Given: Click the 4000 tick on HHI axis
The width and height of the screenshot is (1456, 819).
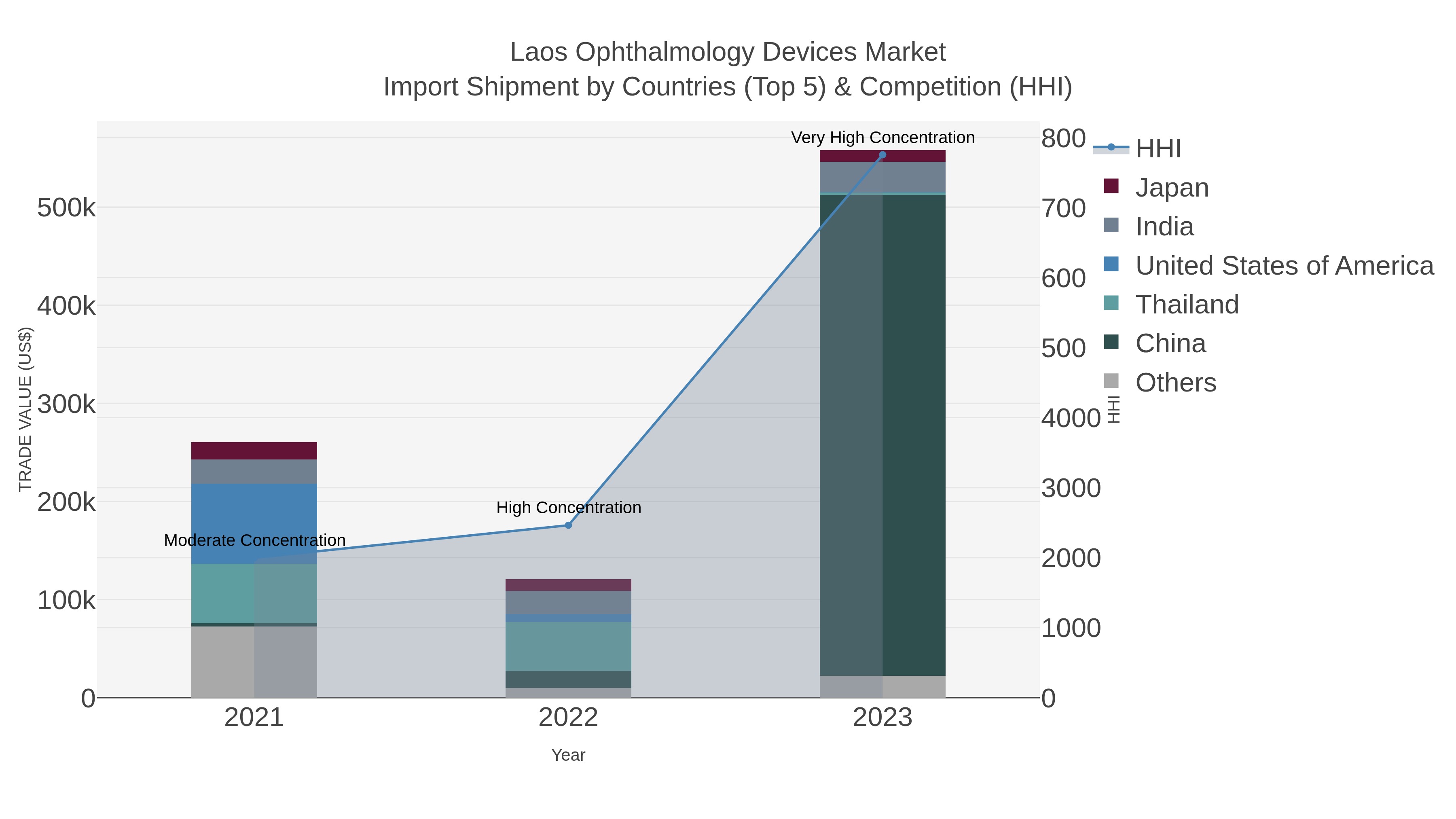Looking at the screenshot, I should point(1071,418).
